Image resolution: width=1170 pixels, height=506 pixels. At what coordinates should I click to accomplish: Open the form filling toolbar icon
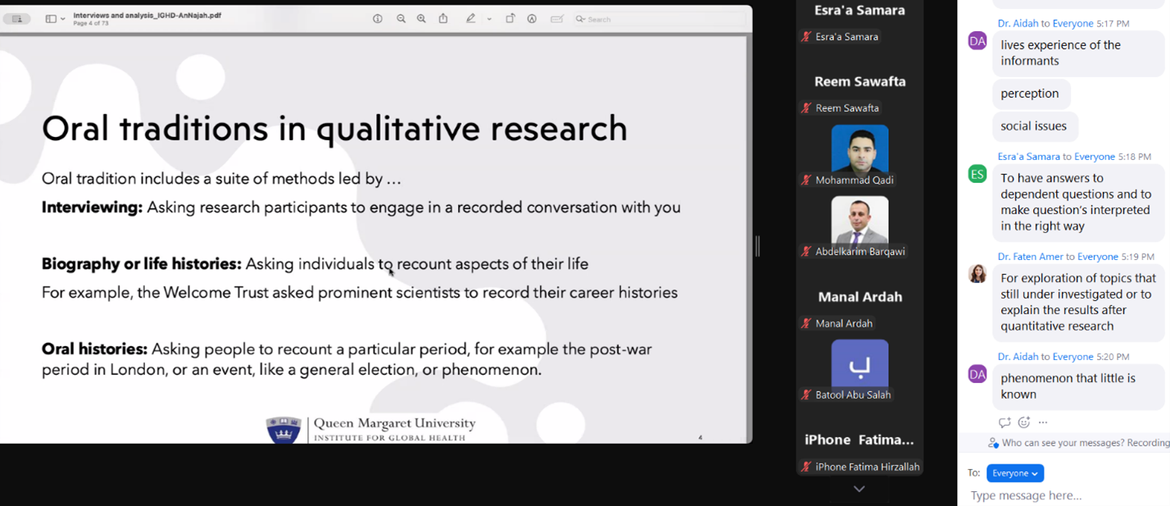557,19
